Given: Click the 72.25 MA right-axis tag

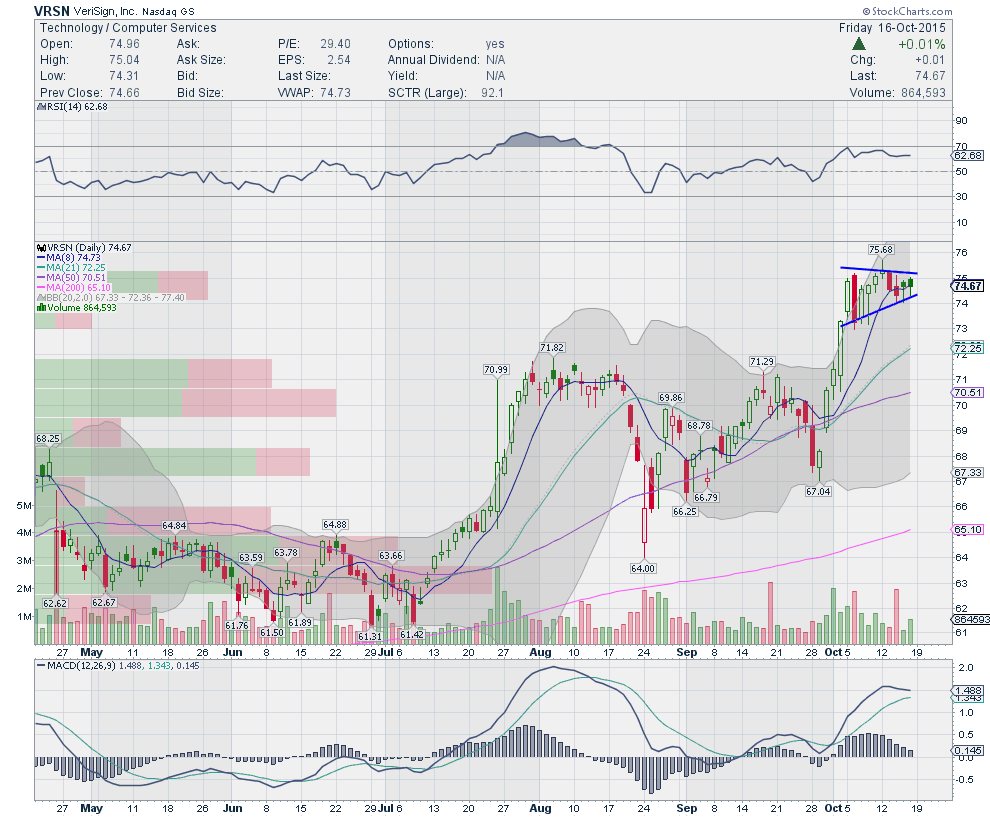Looking at the screenshot, I should 968,348.
